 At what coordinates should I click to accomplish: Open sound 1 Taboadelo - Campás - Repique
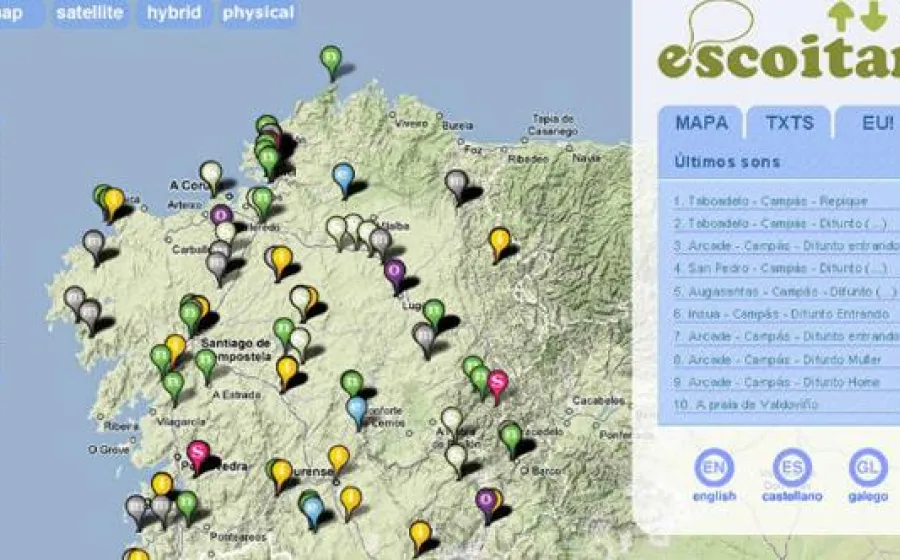(x=770, y=201)
